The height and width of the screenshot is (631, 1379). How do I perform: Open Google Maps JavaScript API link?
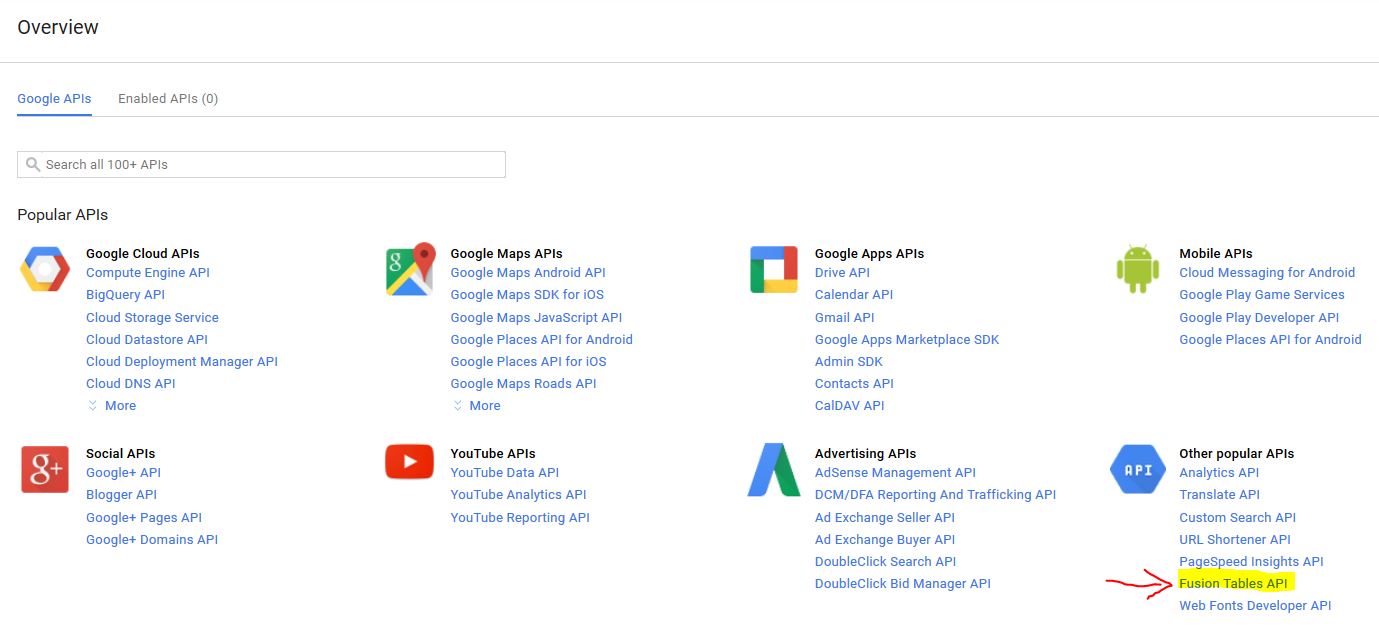point(536,318)
